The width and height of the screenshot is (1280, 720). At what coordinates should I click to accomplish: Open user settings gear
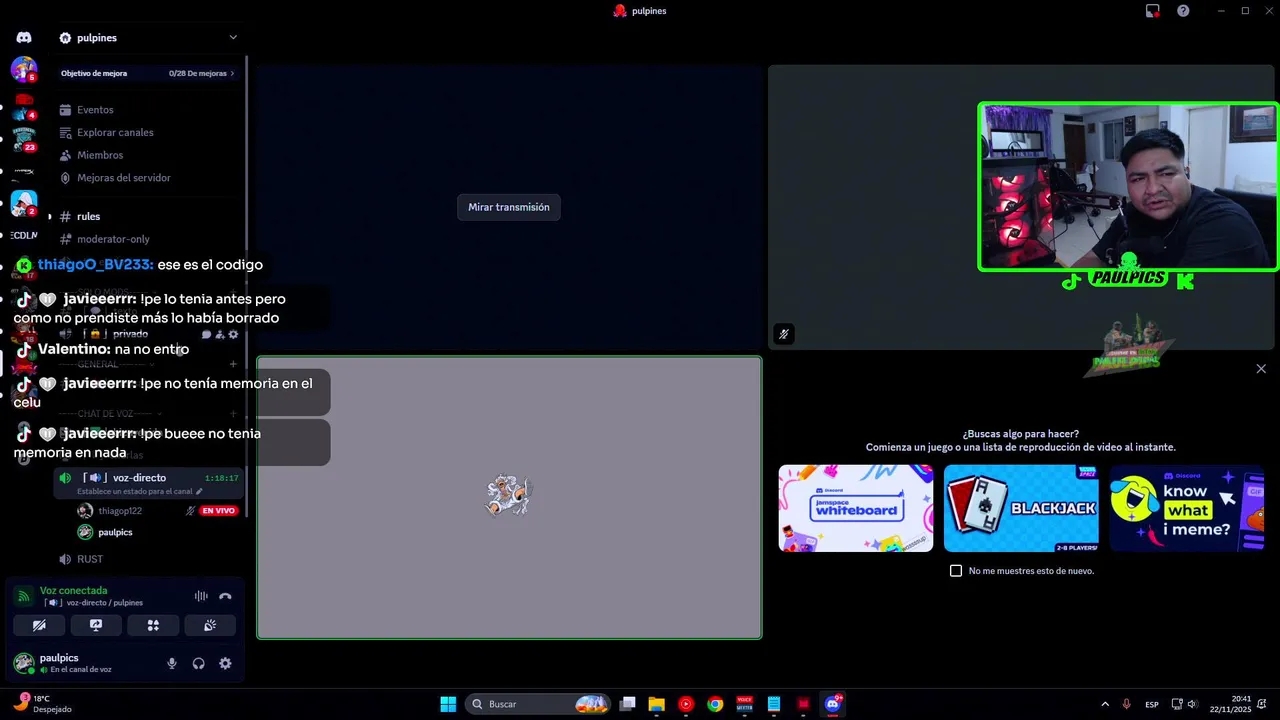coord(225,663)
